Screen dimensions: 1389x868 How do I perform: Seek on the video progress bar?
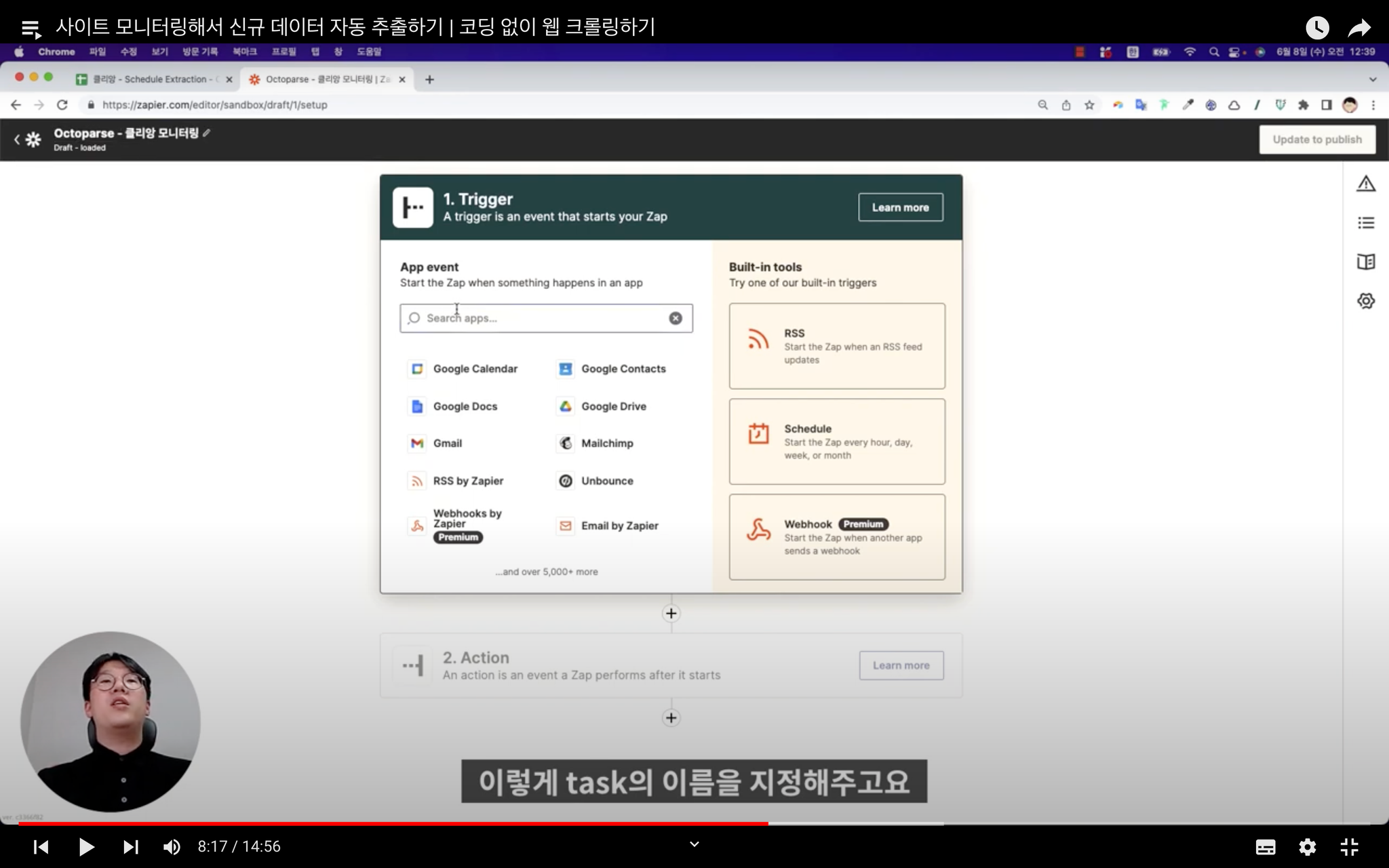(x=694, y=824)
